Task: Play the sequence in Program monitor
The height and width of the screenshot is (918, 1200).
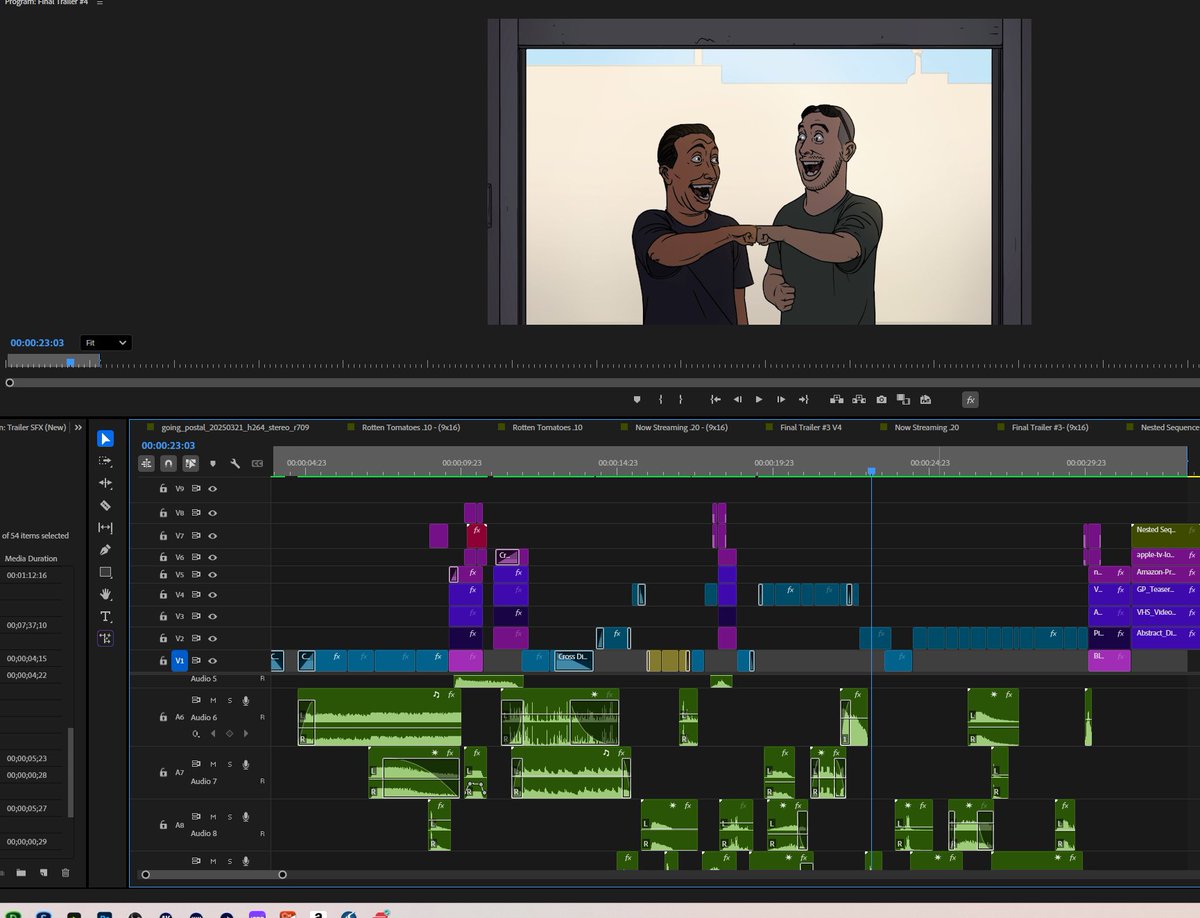Action: tap(759, 399)
